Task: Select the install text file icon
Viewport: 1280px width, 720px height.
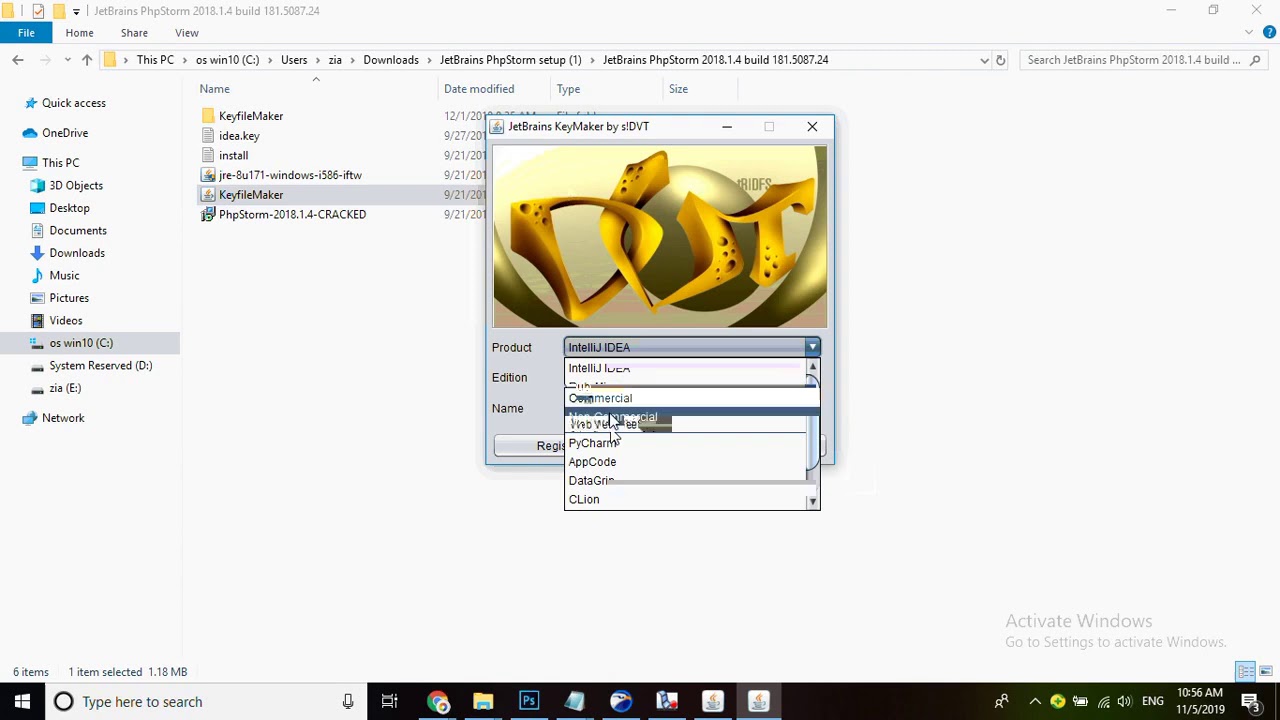Action: [x=208, y=155]
